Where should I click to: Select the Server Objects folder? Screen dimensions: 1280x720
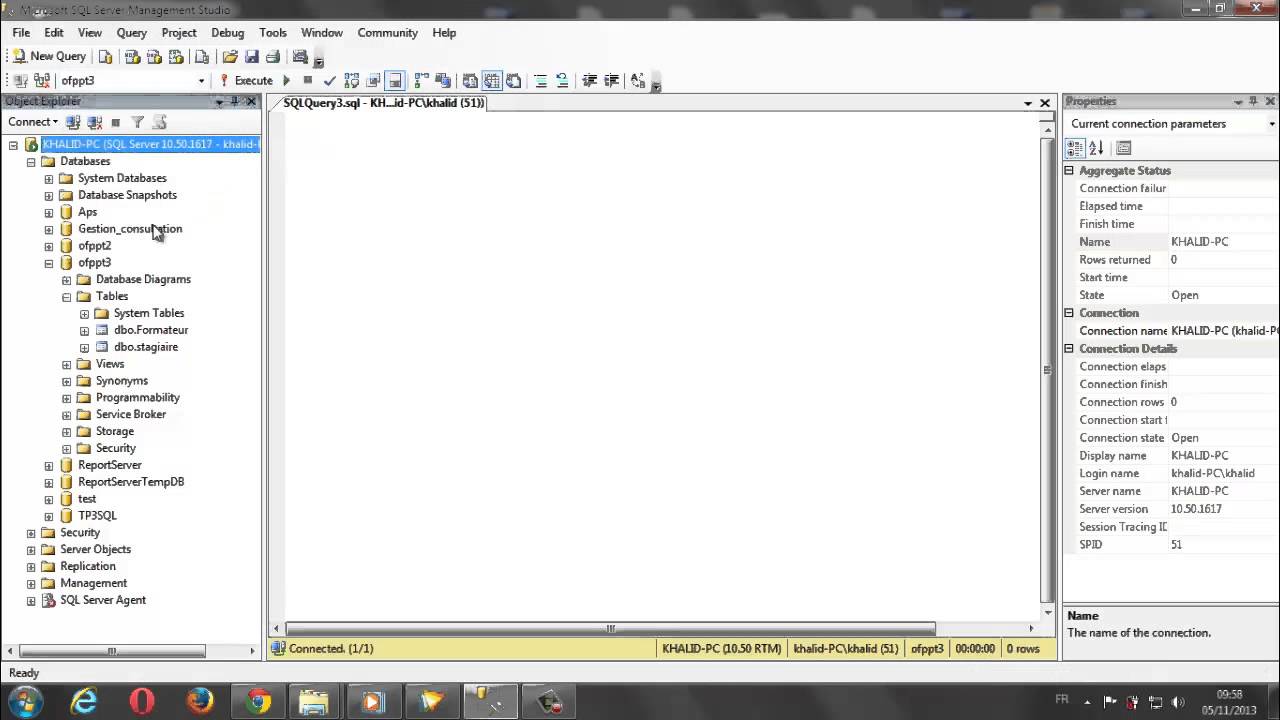(95, 549)
